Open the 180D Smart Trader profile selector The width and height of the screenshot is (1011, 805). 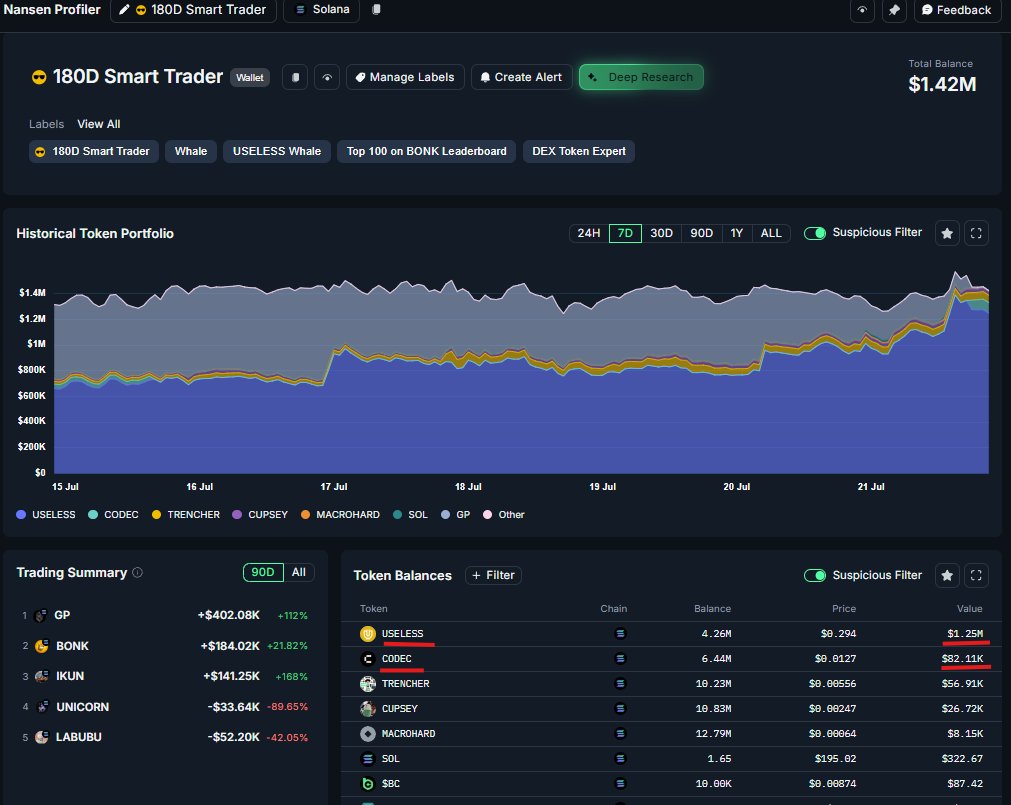pos(193,10)
